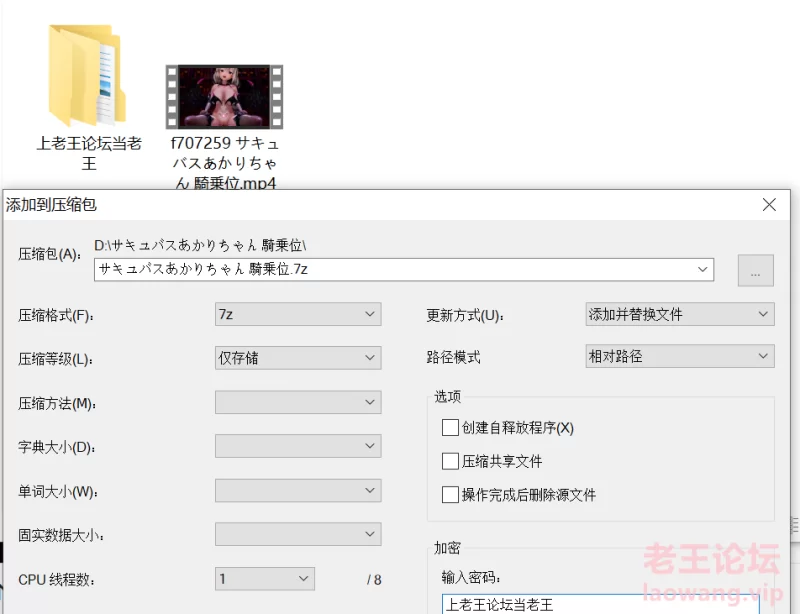
Task: Select the f707259 mp4 video thumbnail
Action: point(224,96)
